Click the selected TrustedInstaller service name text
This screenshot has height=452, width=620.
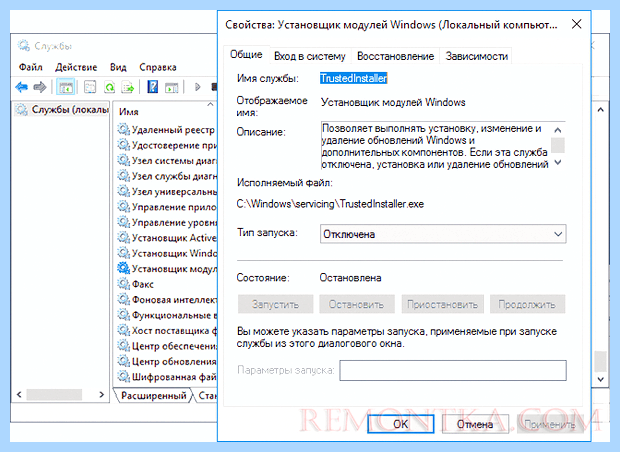coord(353,78)
